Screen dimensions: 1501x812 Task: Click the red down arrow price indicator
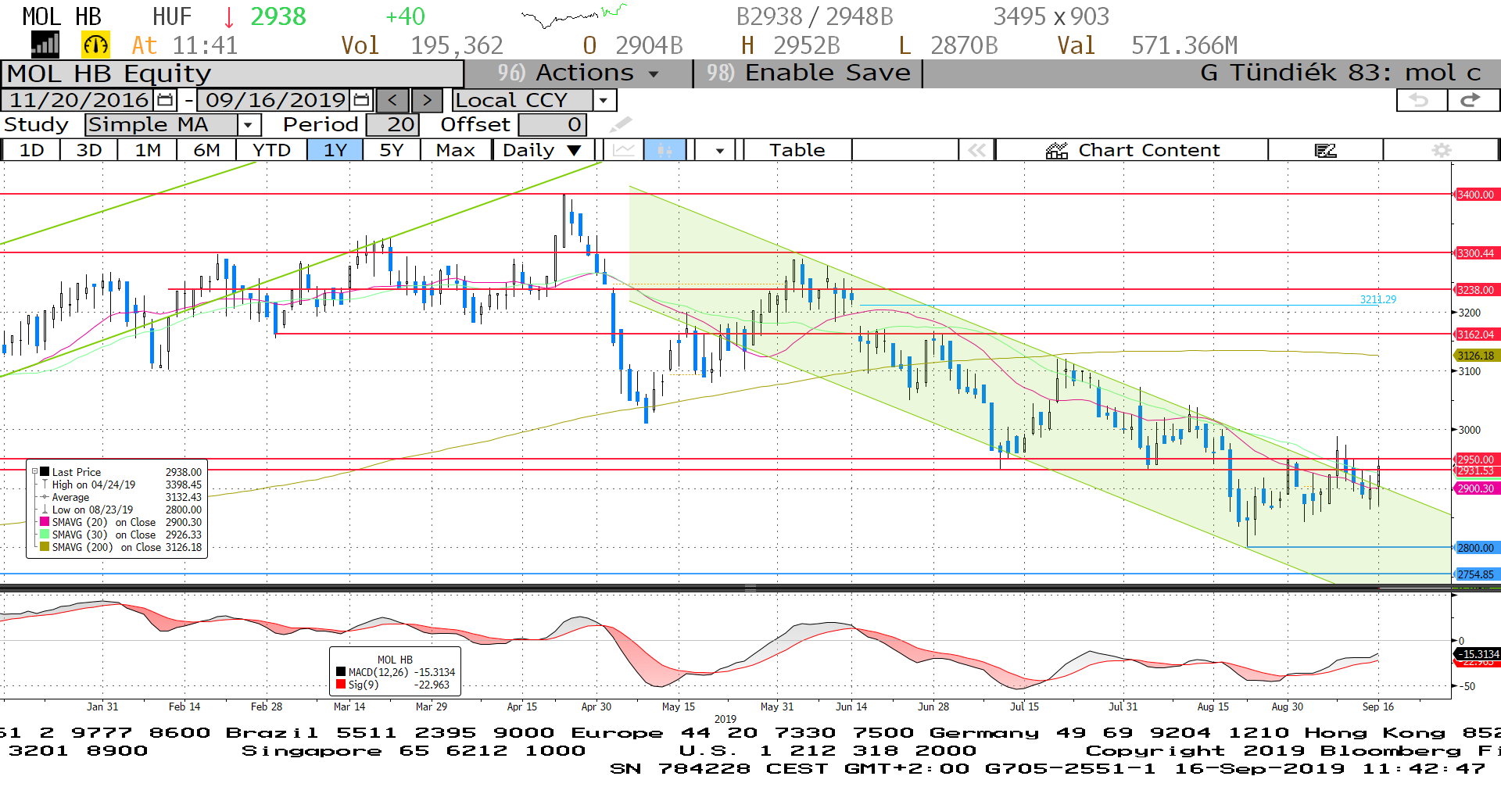tap(229, 16)
